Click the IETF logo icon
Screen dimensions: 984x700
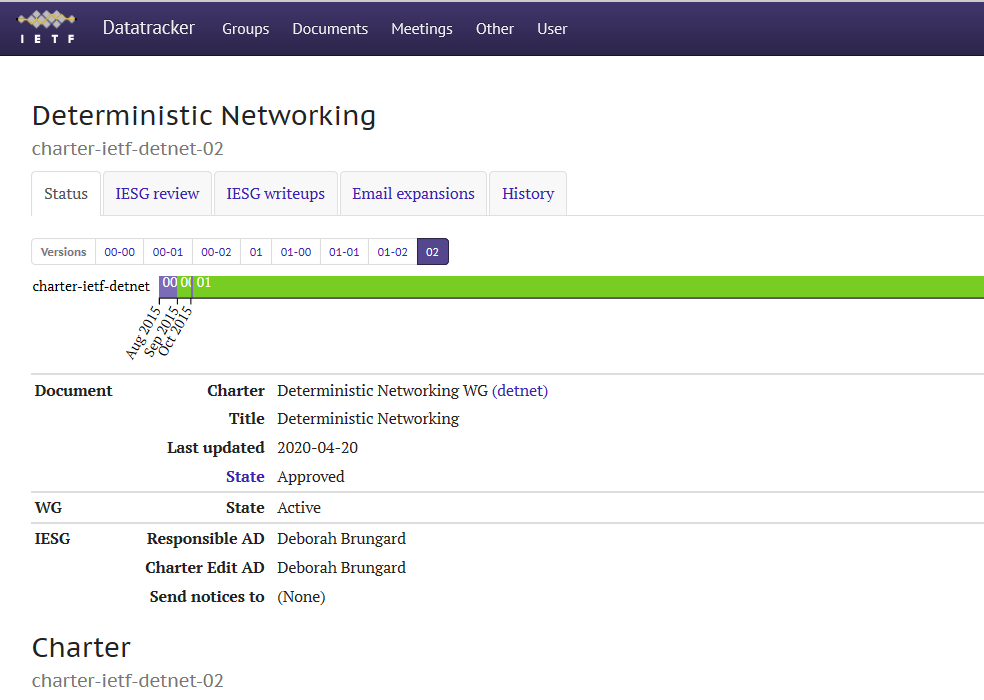tap(47, 27)
